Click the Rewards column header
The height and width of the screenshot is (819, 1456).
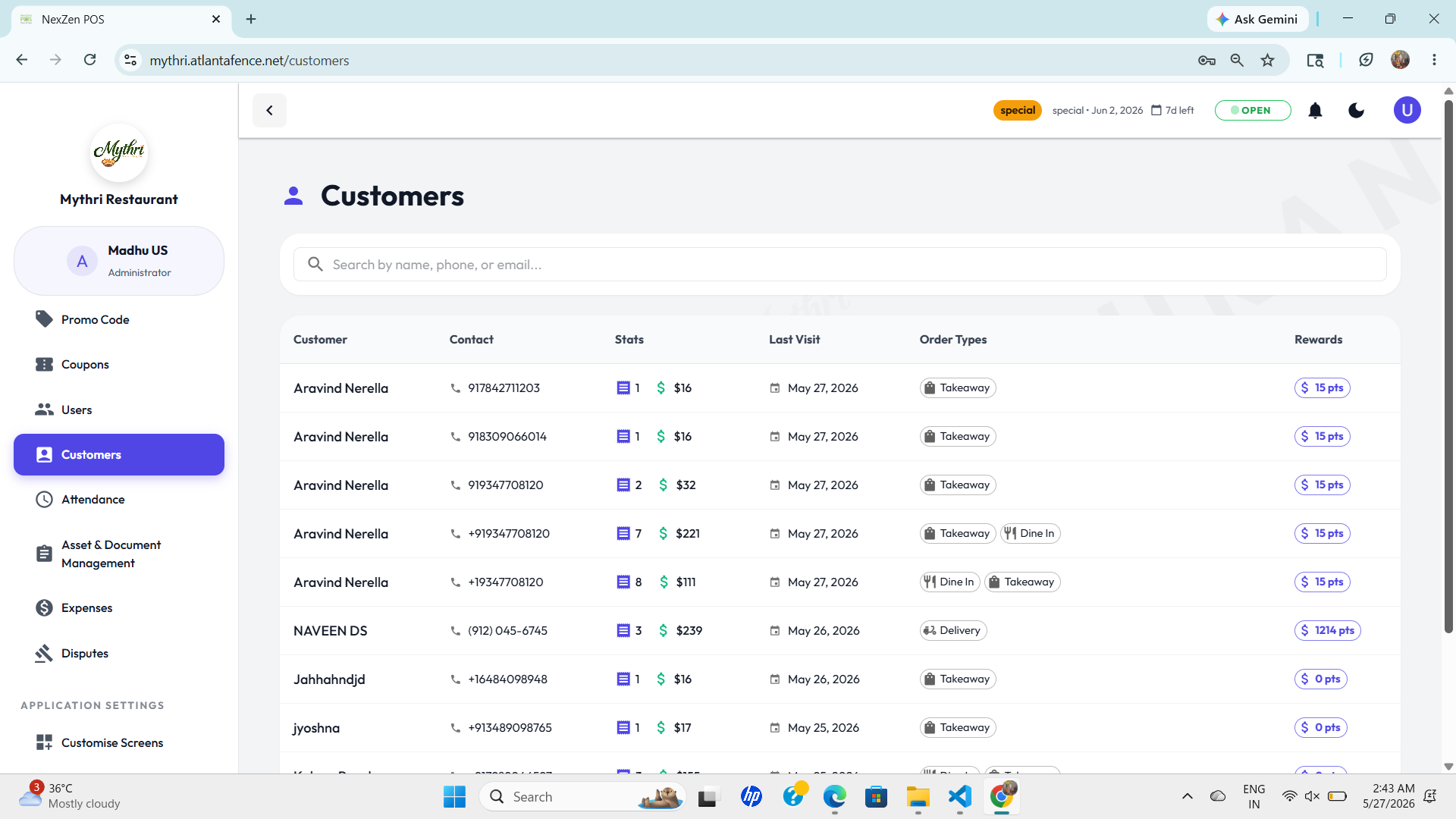pyautogui.click(x=1318, y=340)
